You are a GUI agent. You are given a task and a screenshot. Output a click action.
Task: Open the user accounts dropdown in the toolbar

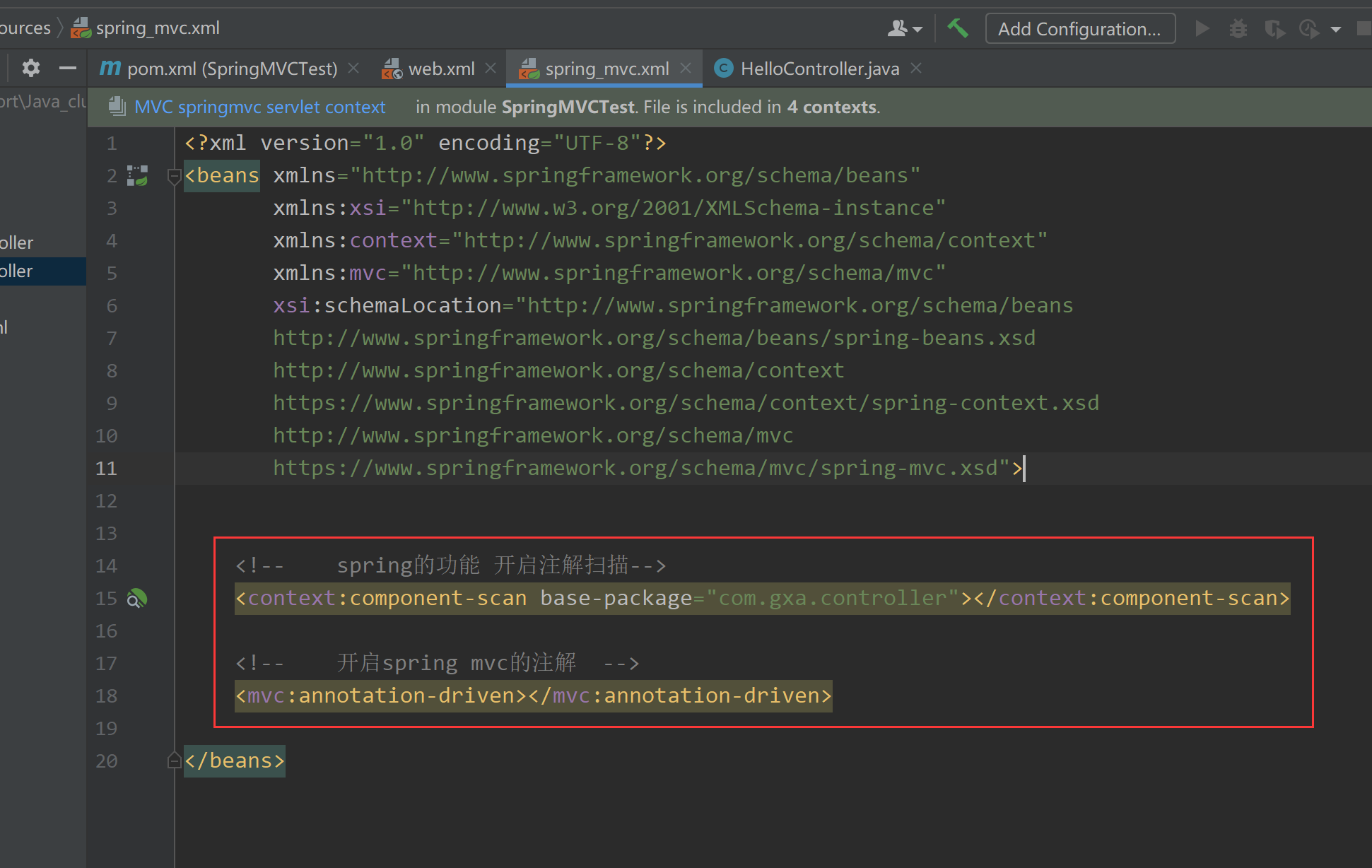(x=904, y=28)
